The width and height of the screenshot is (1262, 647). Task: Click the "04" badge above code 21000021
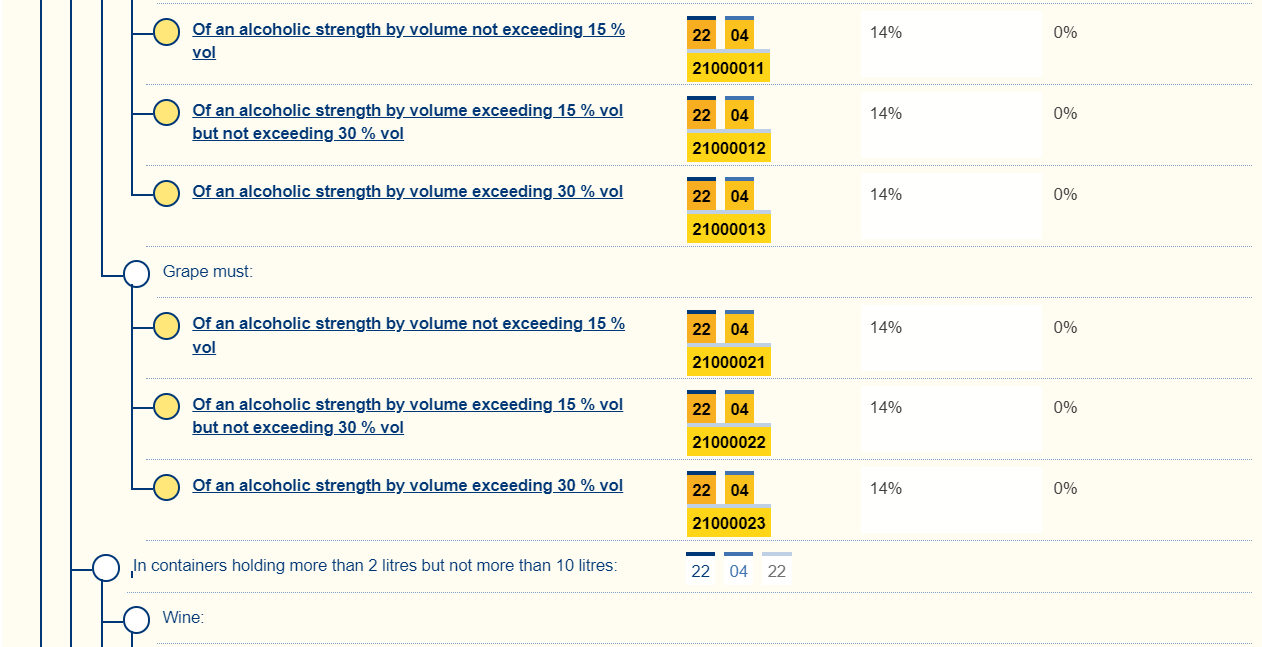(x=739, y=329)
